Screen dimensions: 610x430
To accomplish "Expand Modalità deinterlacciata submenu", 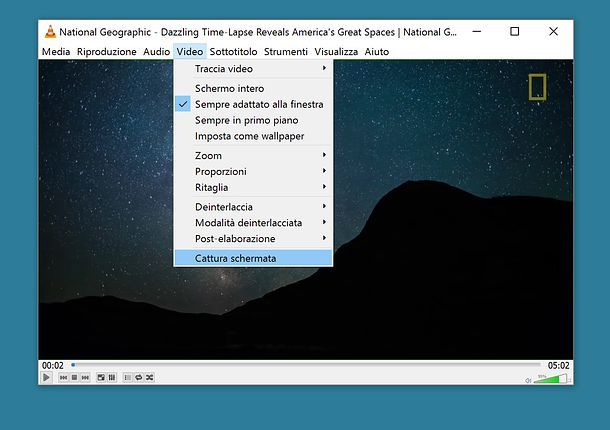I will point(253,223).
